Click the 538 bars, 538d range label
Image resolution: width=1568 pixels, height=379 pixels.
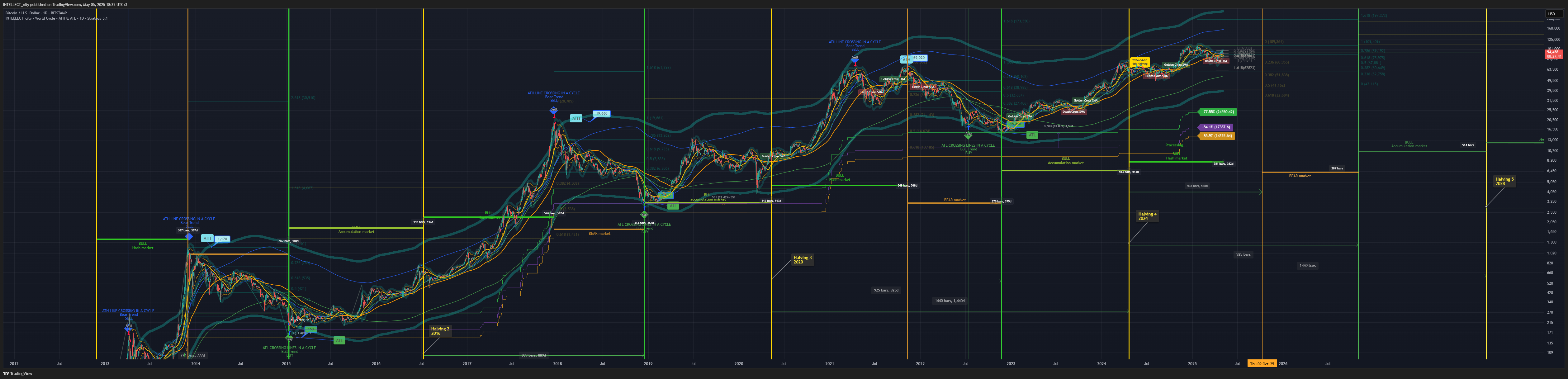[x=1197, y=186]
